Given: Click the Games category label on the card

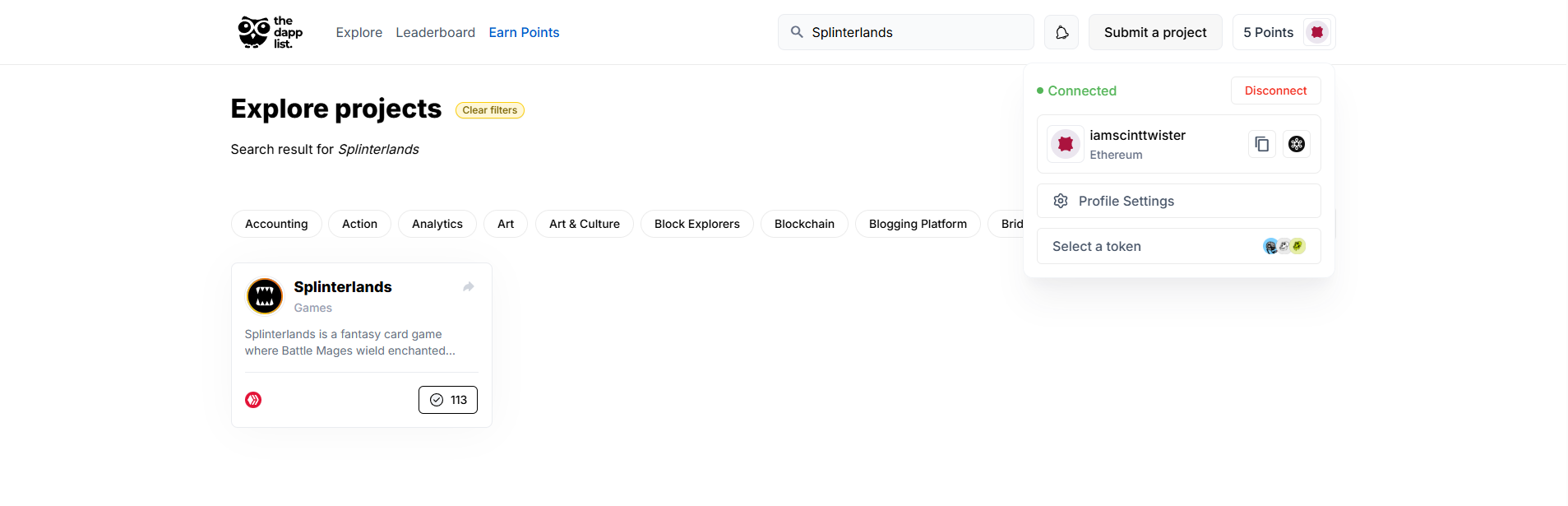Looking at the screenshot, I should (x=313, y=308).
